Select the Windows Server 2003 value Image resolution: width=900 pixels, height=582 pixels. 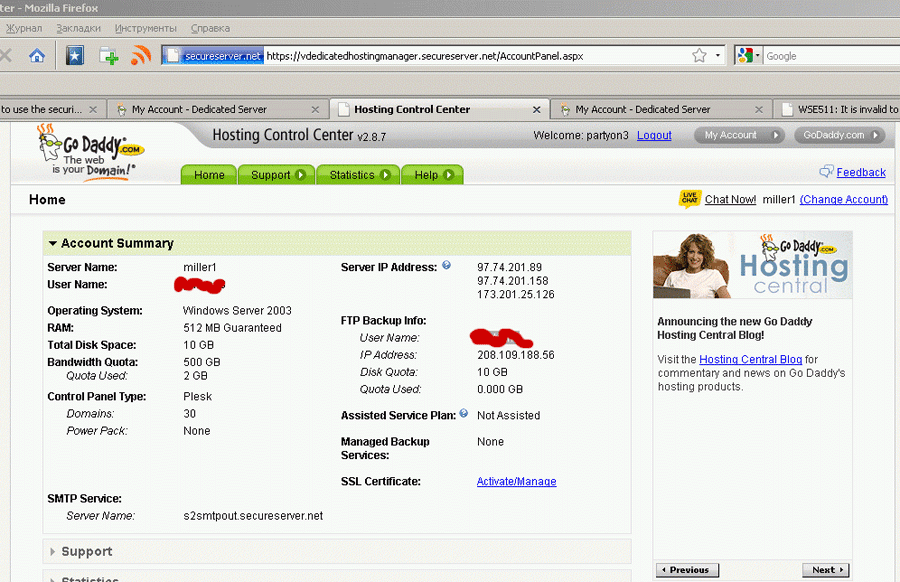[x=237, y=311]
